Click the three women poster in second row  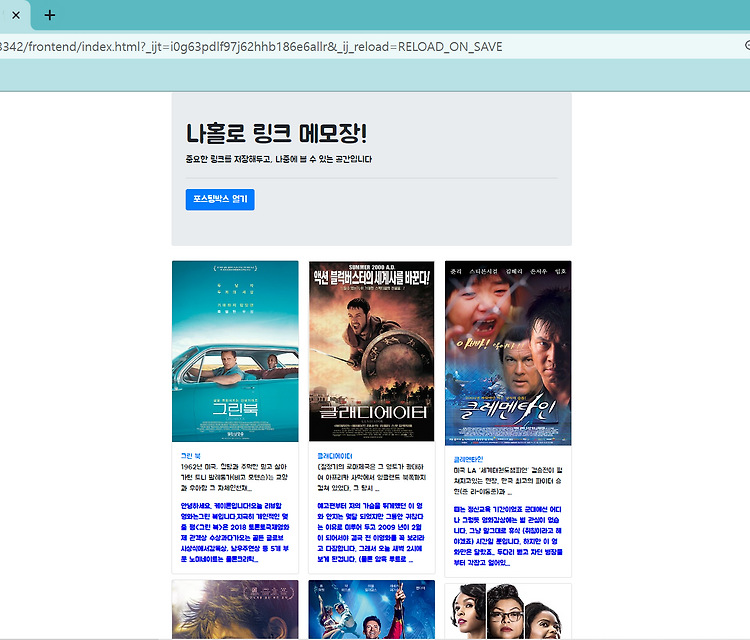[508, 611]
